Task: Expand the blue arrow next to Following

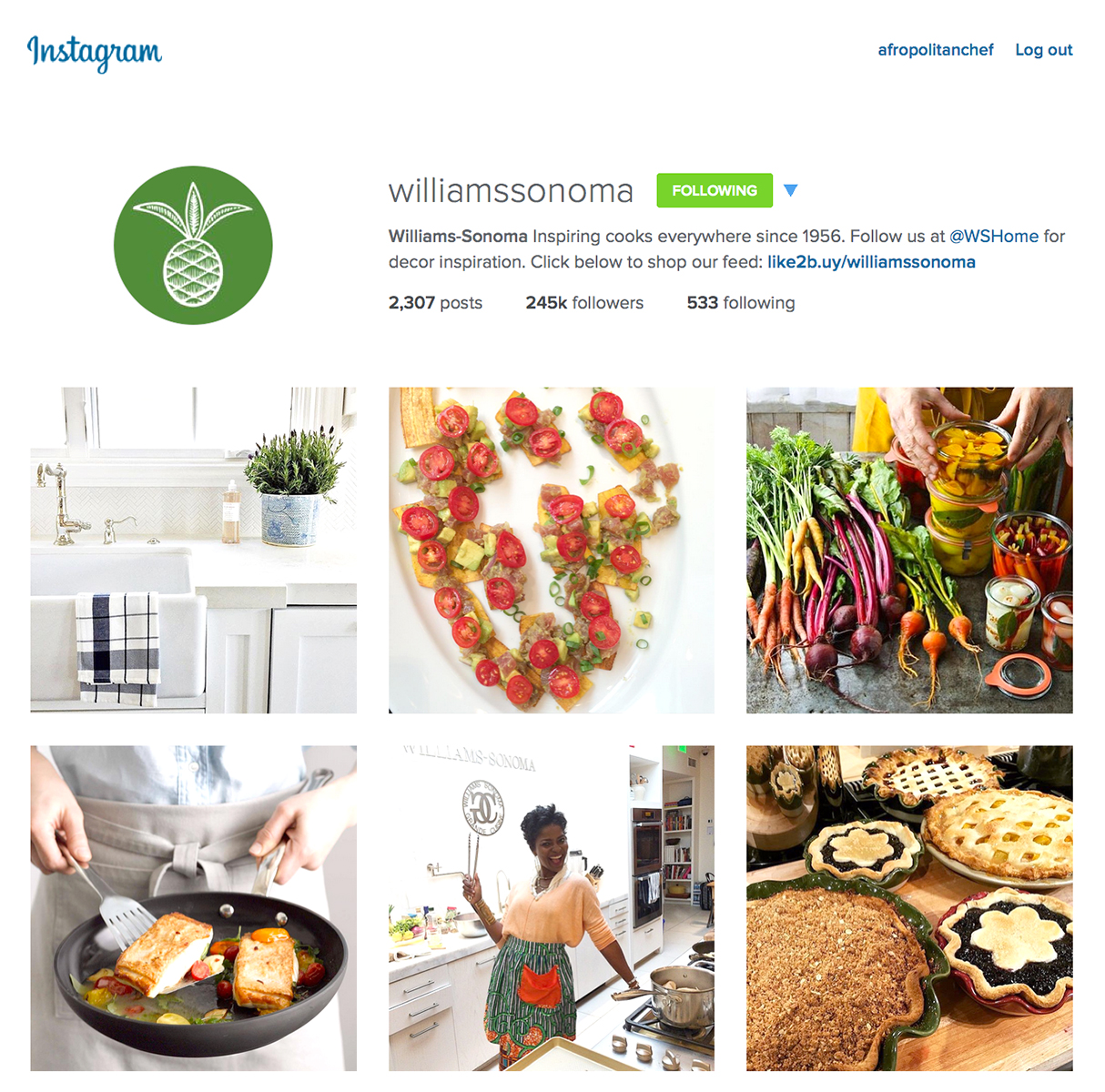Action: [x=790, y=190]
